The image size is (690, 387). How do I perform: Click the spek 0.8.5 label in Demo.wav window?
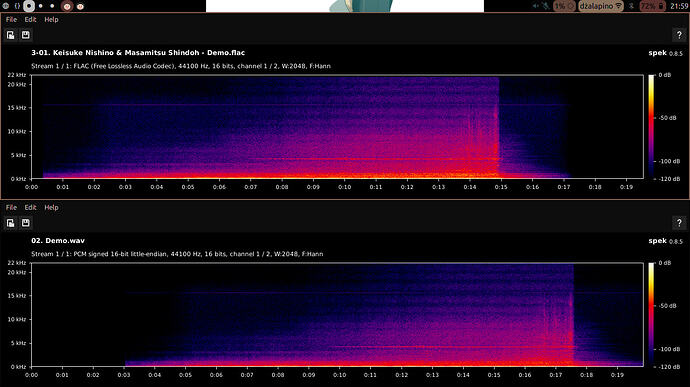tap(665, 241)
